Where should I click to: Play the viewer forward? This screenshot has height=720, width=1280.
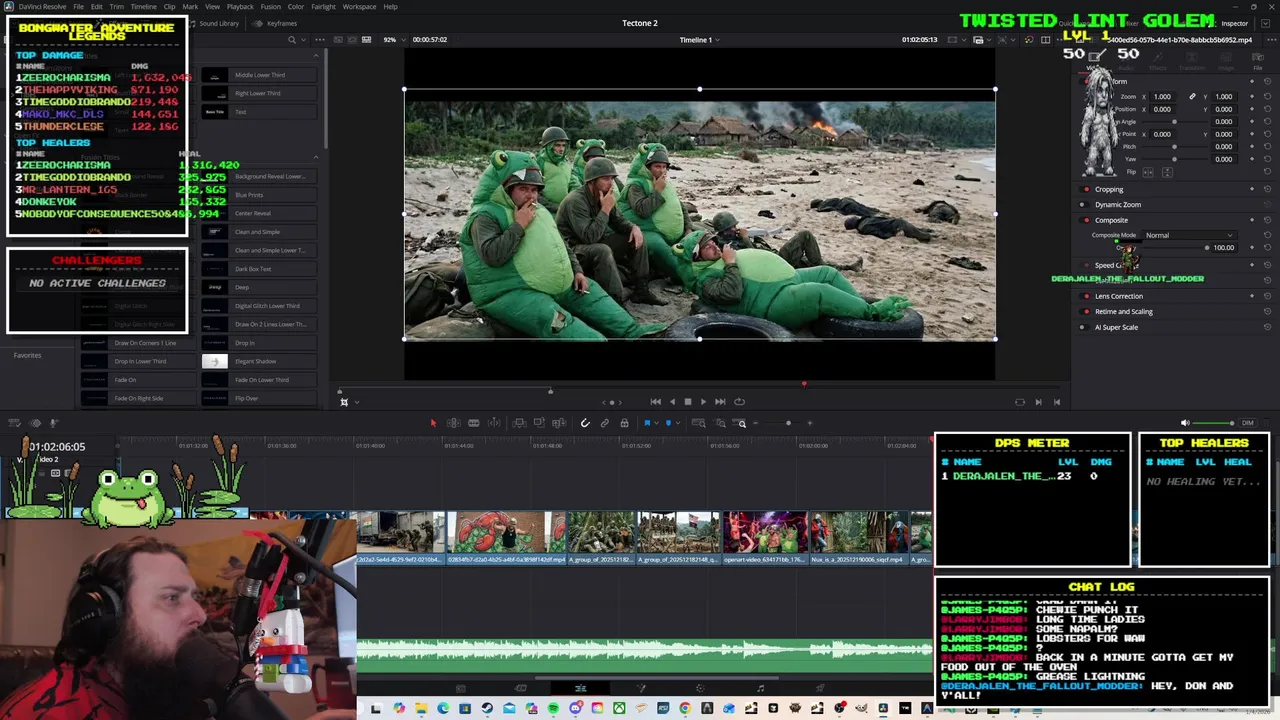703,401
